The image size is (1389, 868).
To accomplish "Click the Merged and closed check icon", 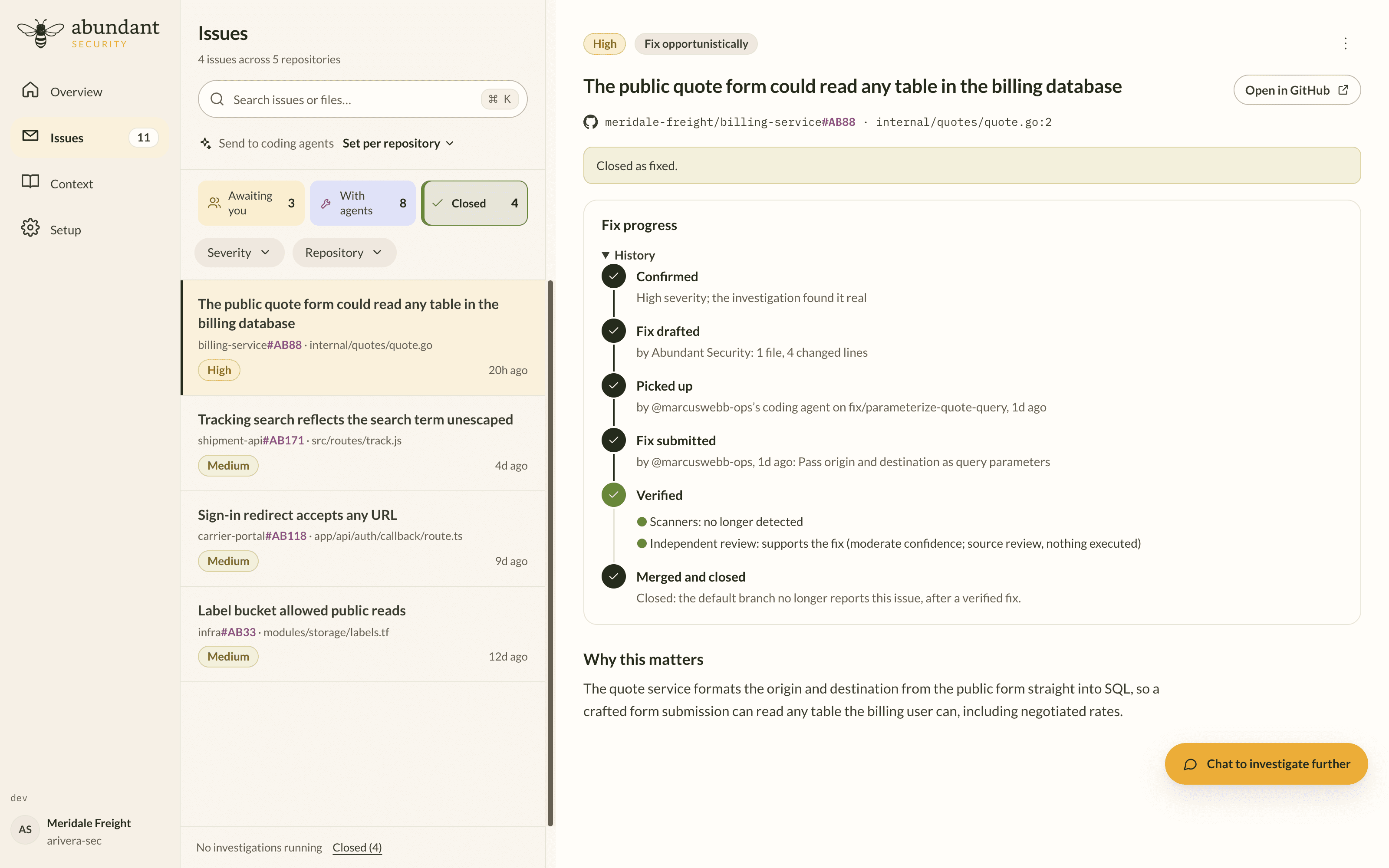I will [x=614, y=576].
